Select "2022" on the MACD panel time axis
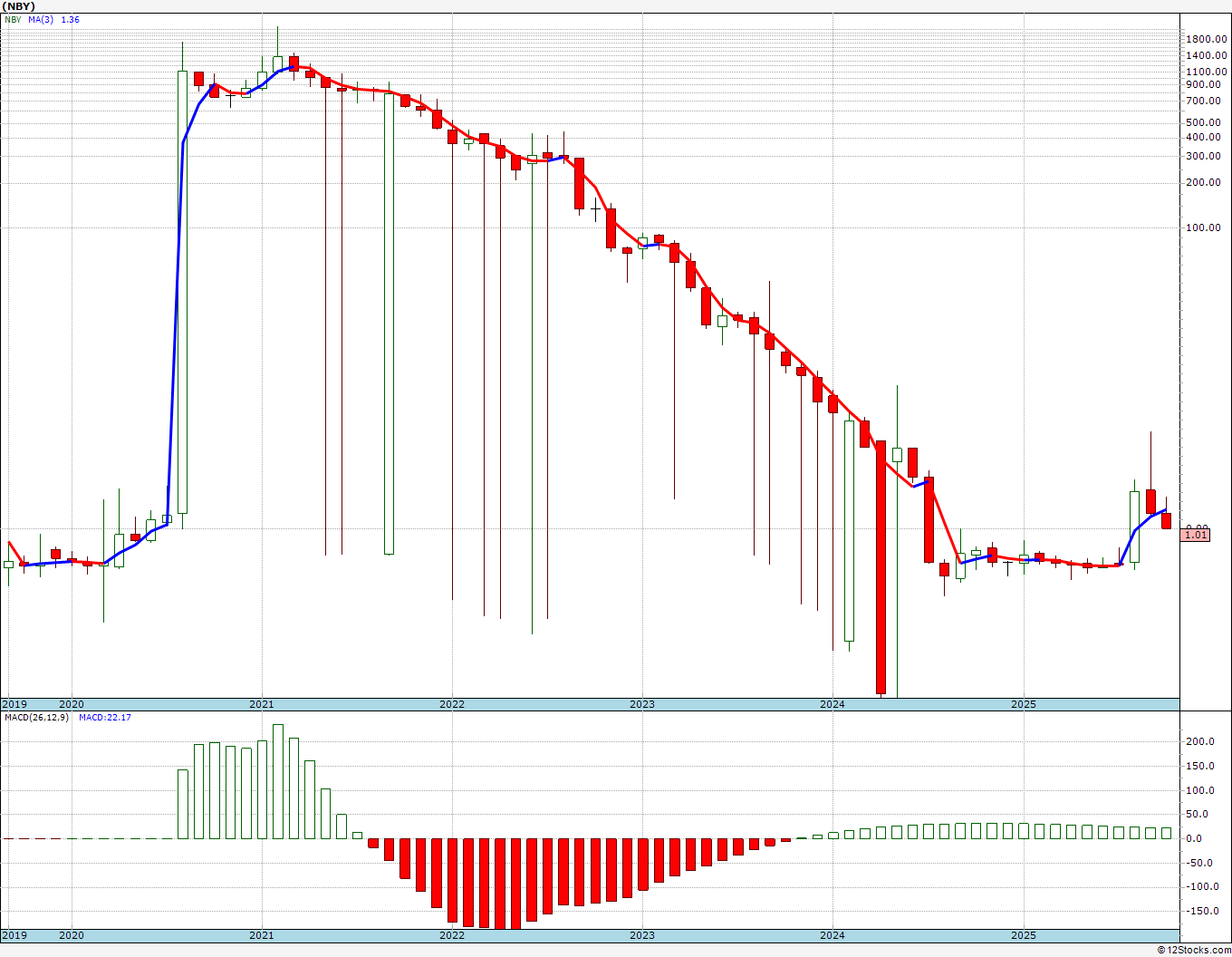The width and height of the screenshot is (1232, 957). tap(452, 935)
